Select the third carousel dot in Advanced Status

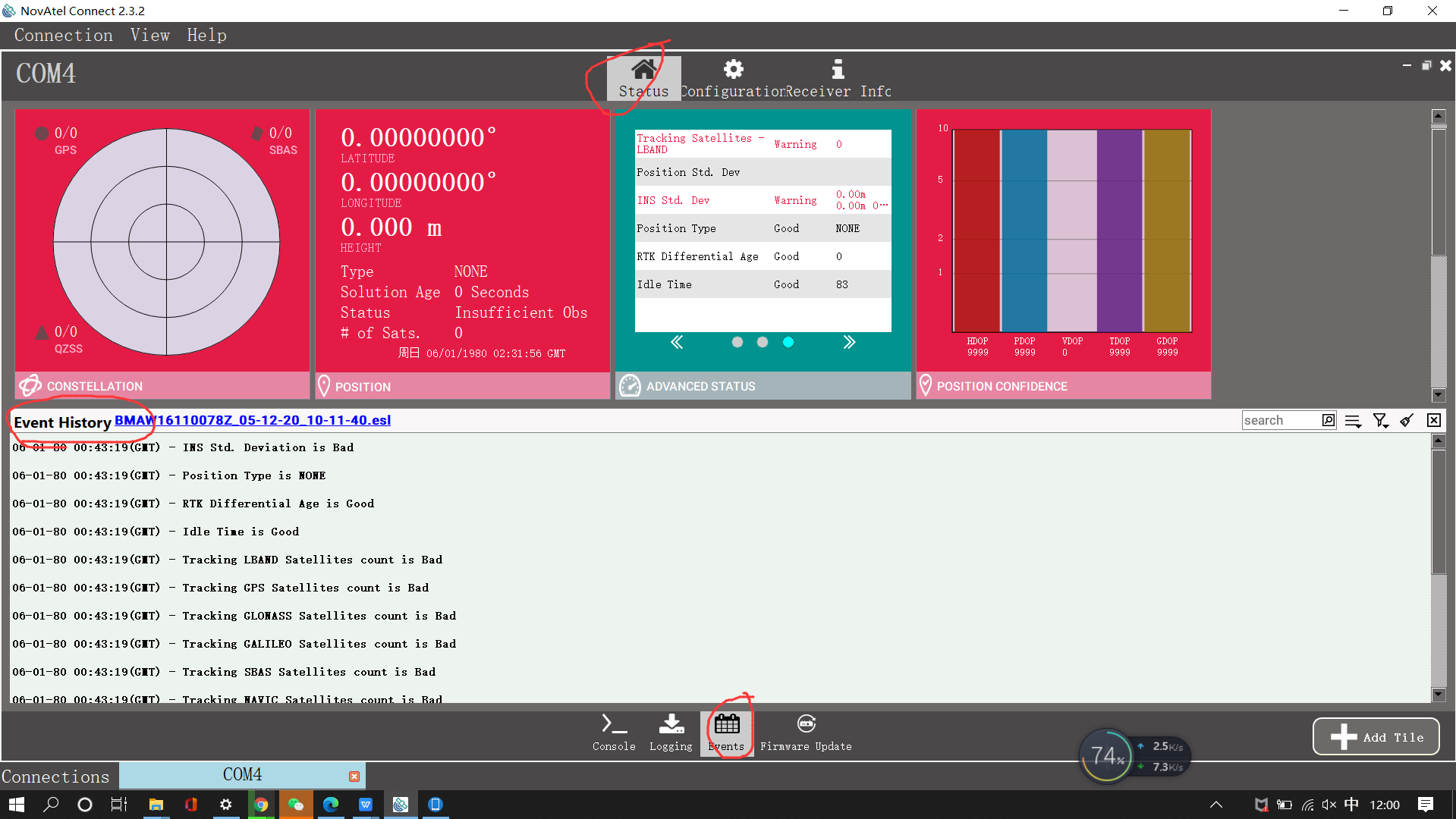788,342
